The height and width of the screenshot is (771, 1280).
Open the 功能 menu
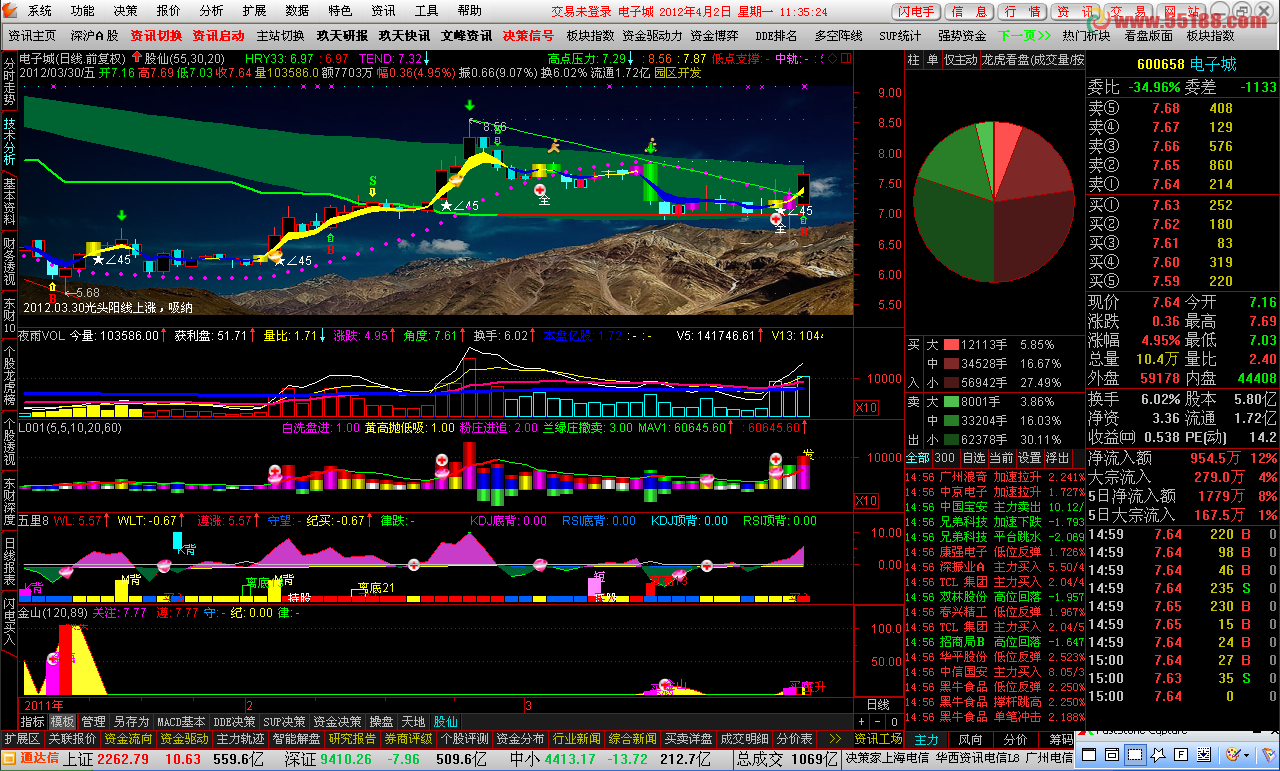tap(83, 11)
